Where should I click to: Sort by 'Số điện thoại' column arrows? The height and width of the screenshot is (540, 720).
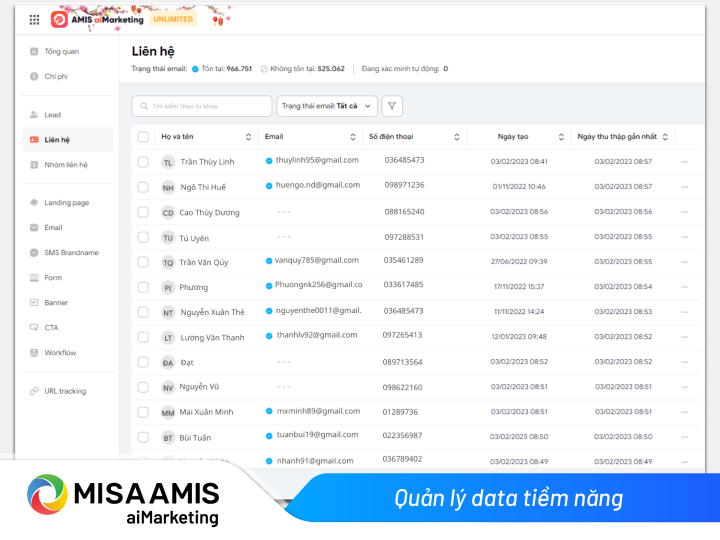[x=457, y=137]
